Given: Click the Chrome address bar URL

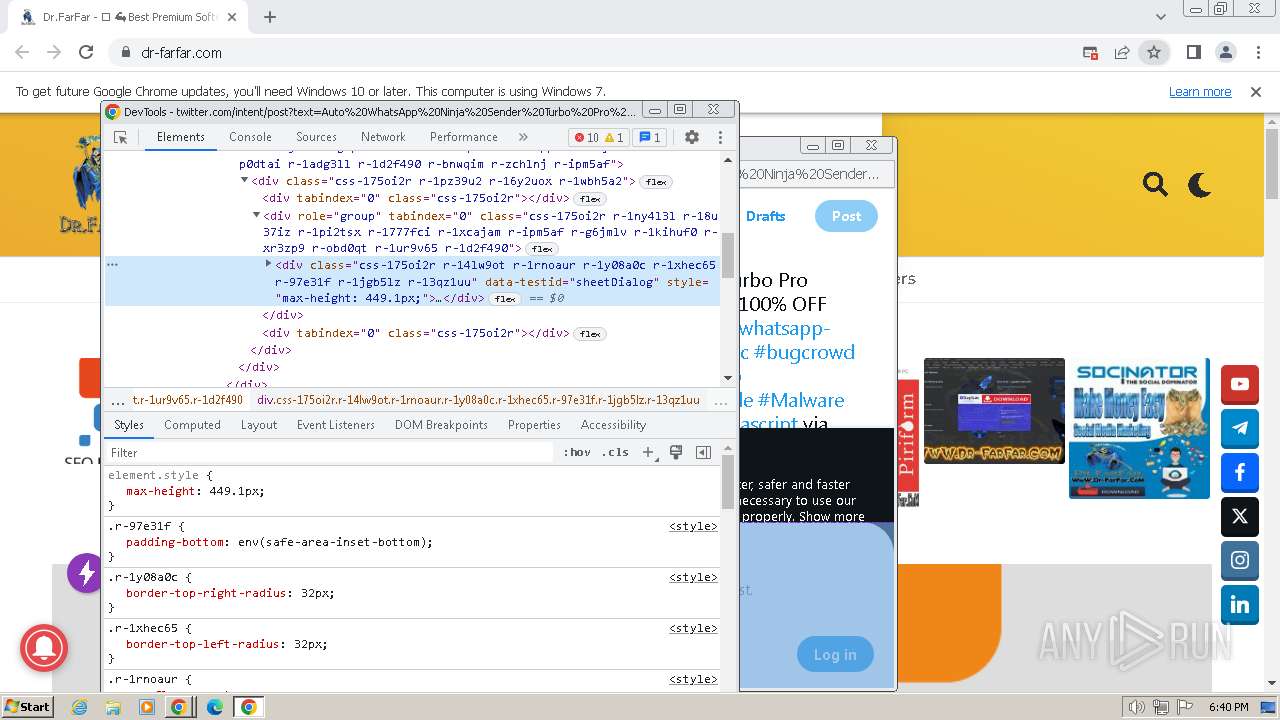Looking at the screenshot, I should tap(182, 52).
